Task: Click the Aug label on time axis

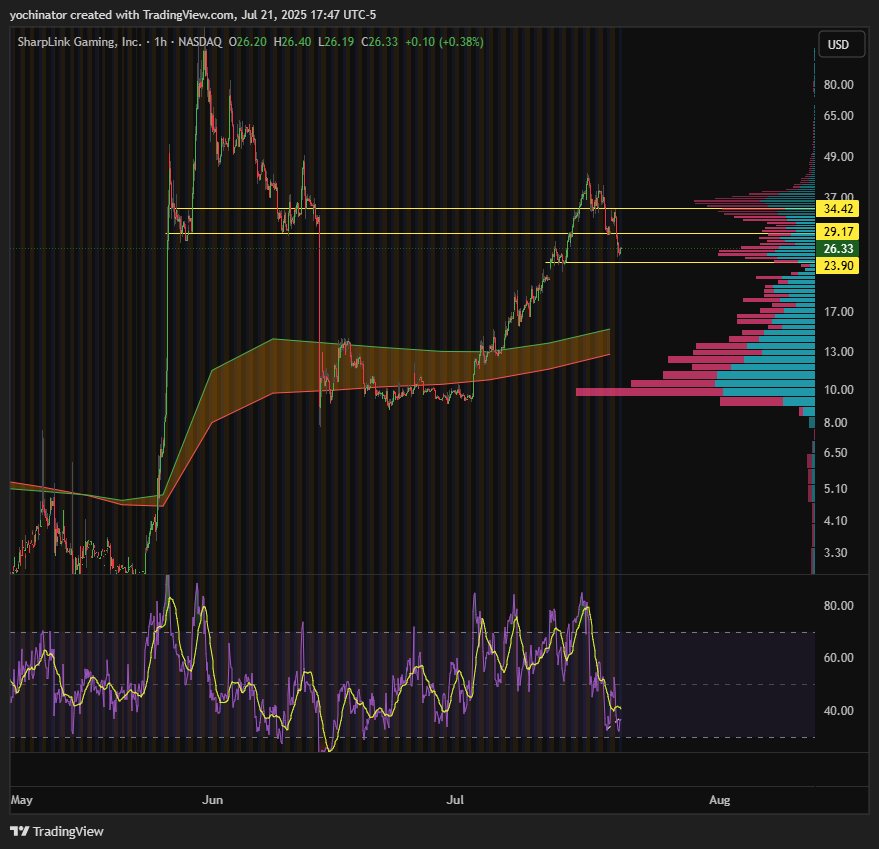Action: 719,800
